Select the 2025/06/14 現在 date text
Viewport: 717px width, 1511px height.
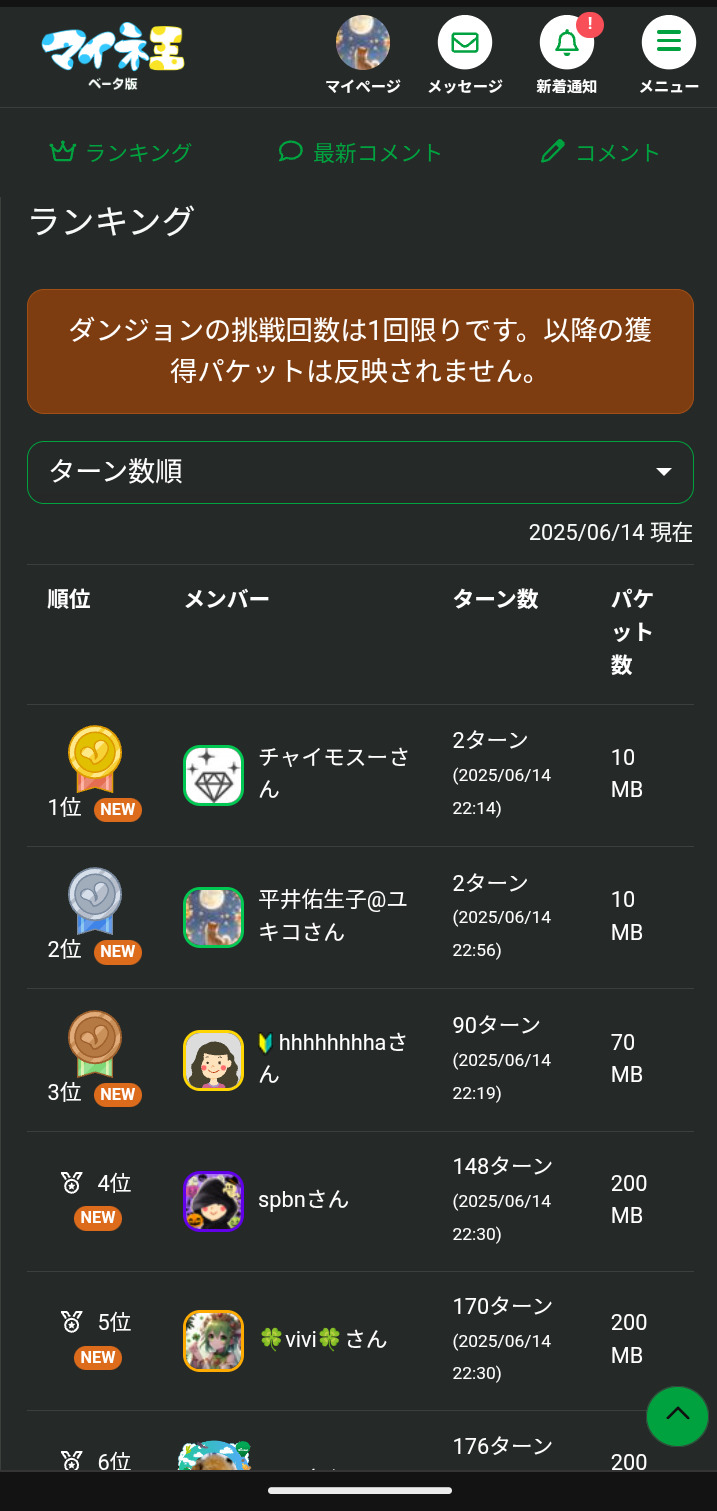click(611, 532)
